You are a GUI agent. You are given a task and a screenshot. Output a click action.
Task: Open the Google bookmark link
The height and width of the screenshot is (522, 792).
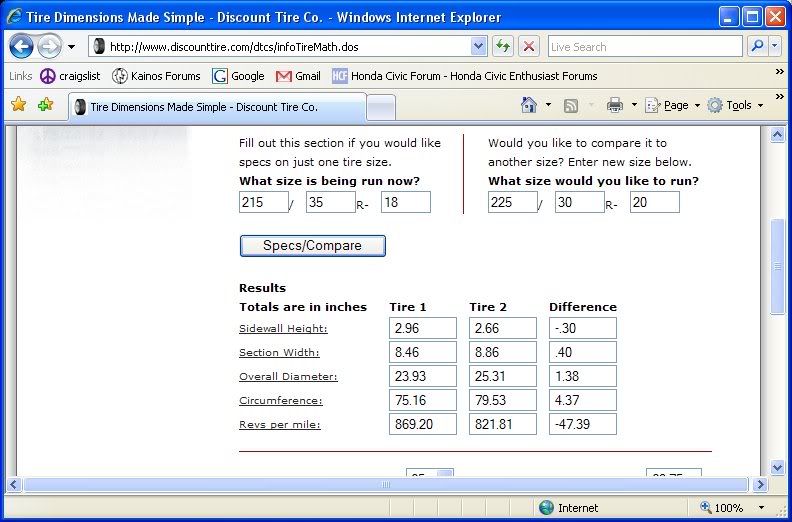(238, 76)
